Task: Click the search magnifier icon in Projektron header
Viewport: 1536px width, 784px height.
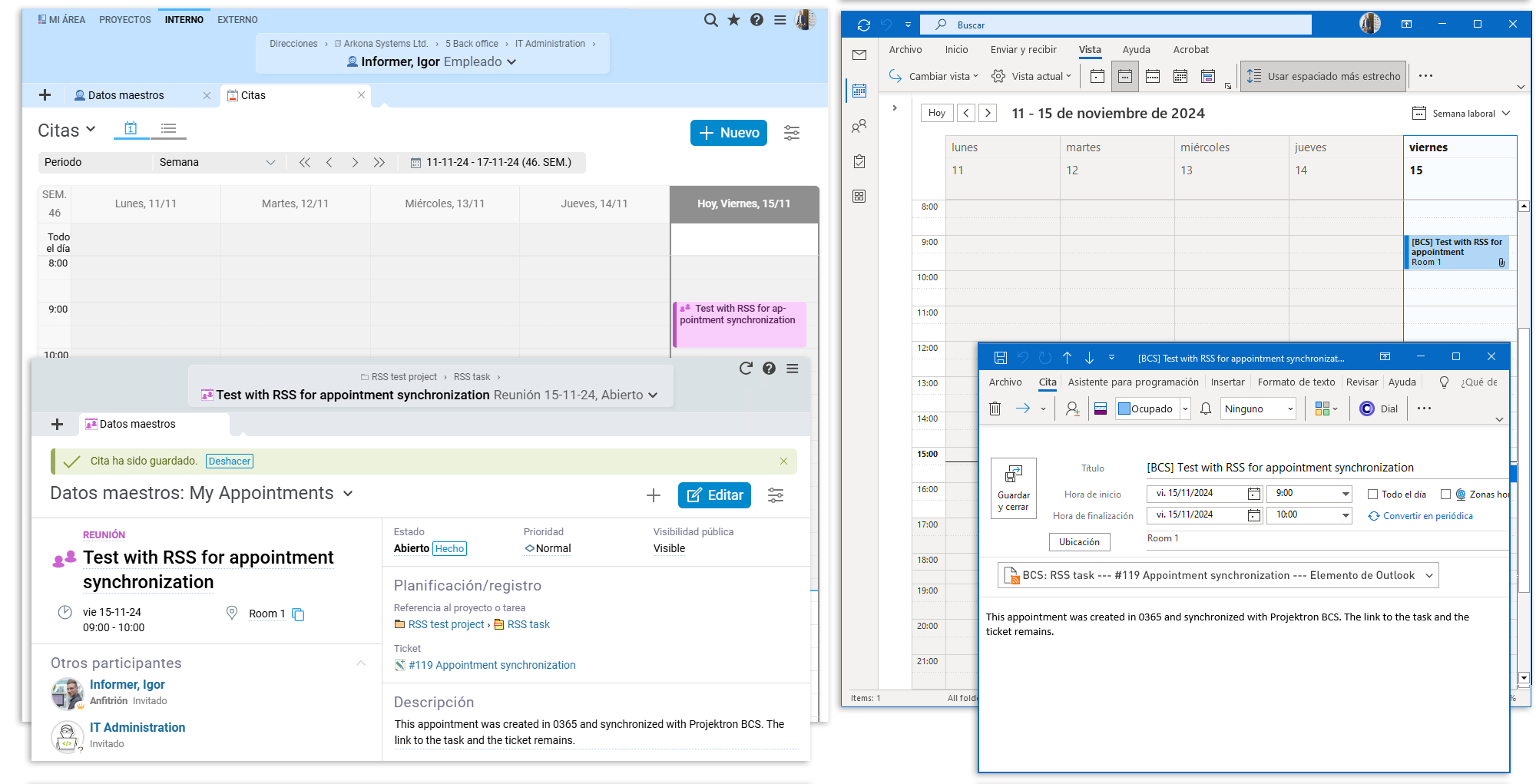Action: (711, 20)
